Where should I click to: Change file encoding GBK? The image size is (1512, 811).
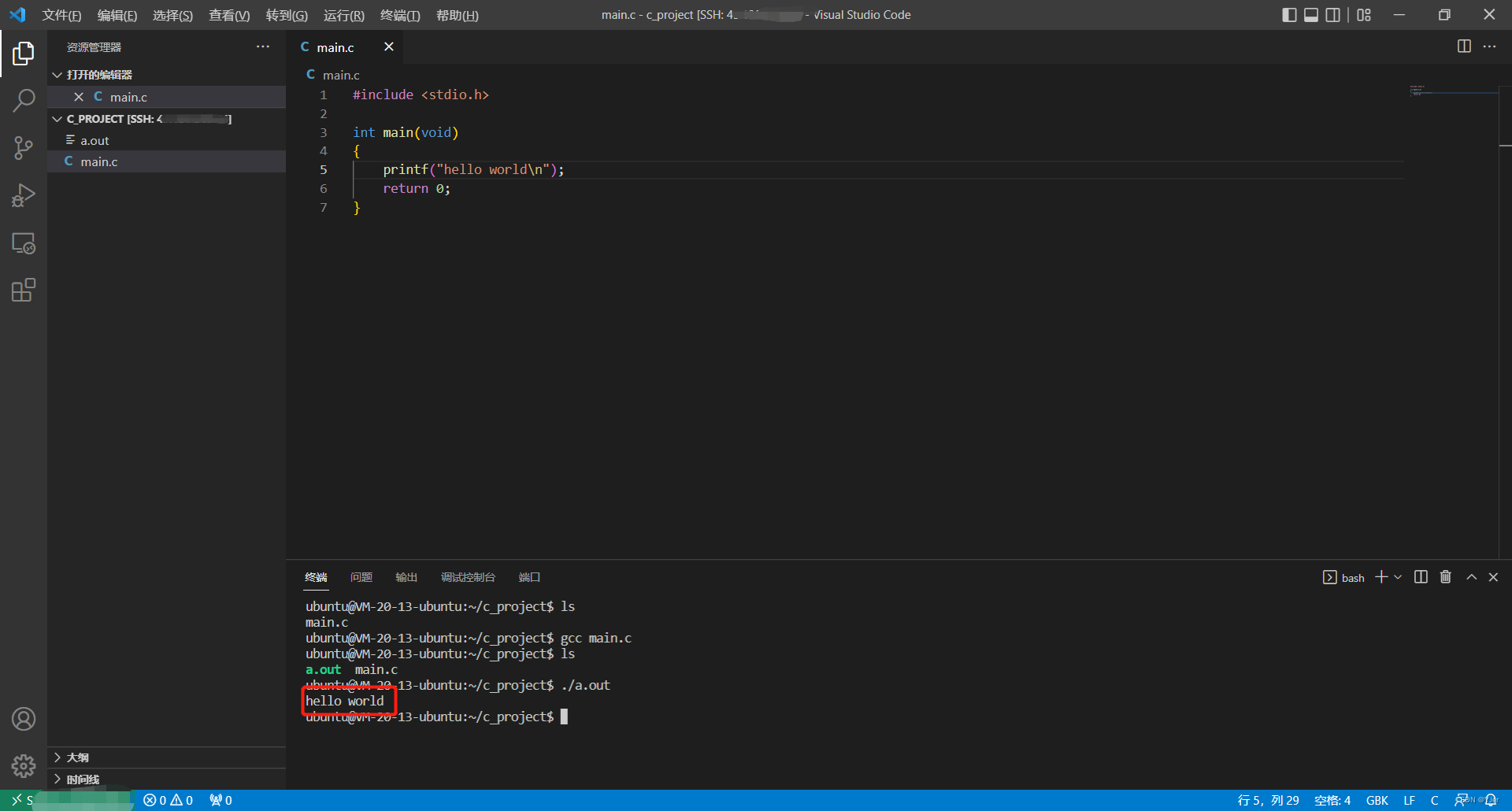(x=1377, y=800)
